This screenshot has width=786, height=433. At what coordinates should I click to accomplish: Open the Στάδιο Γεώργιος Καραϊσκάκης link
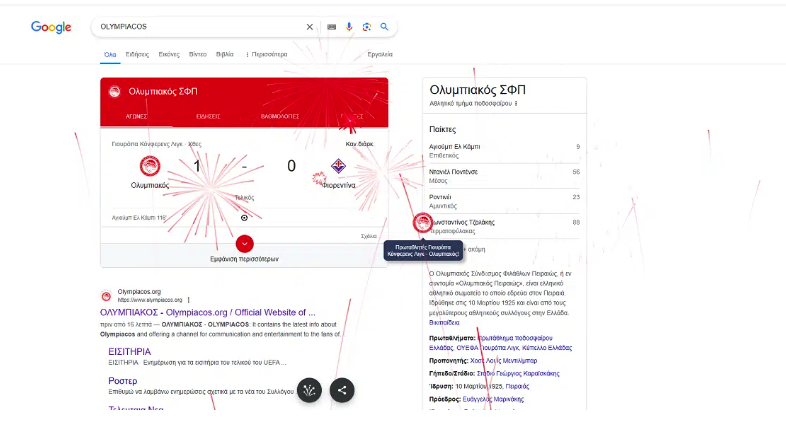point(518,373)
